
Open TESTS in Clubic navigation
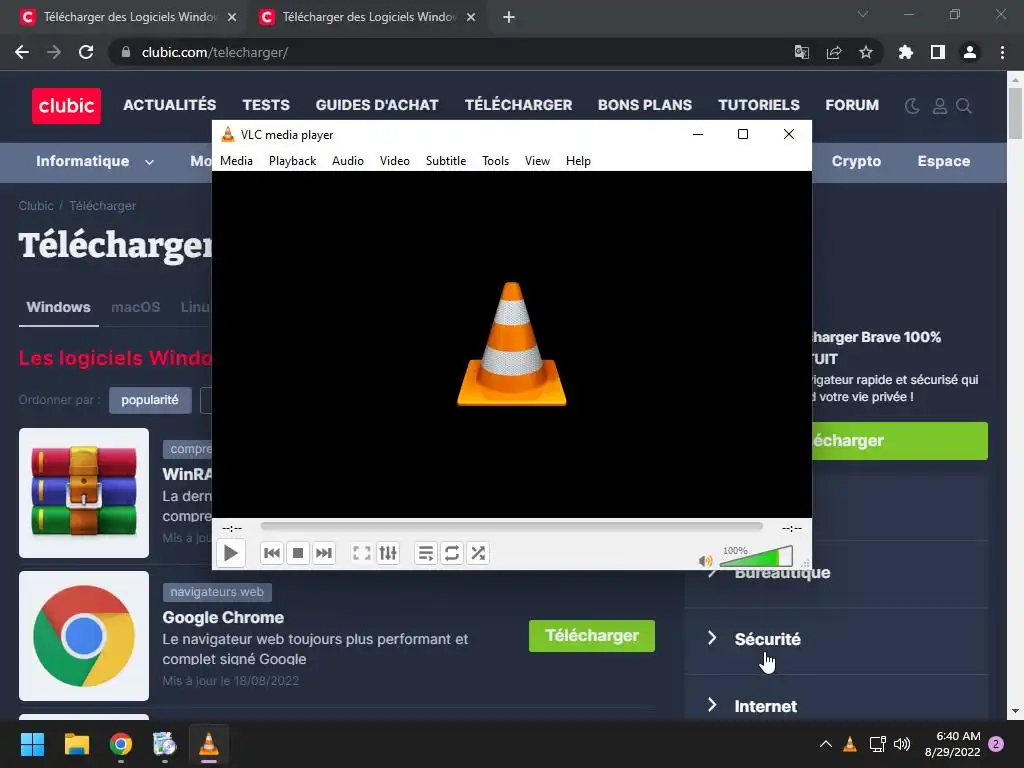tap(266, 105)
